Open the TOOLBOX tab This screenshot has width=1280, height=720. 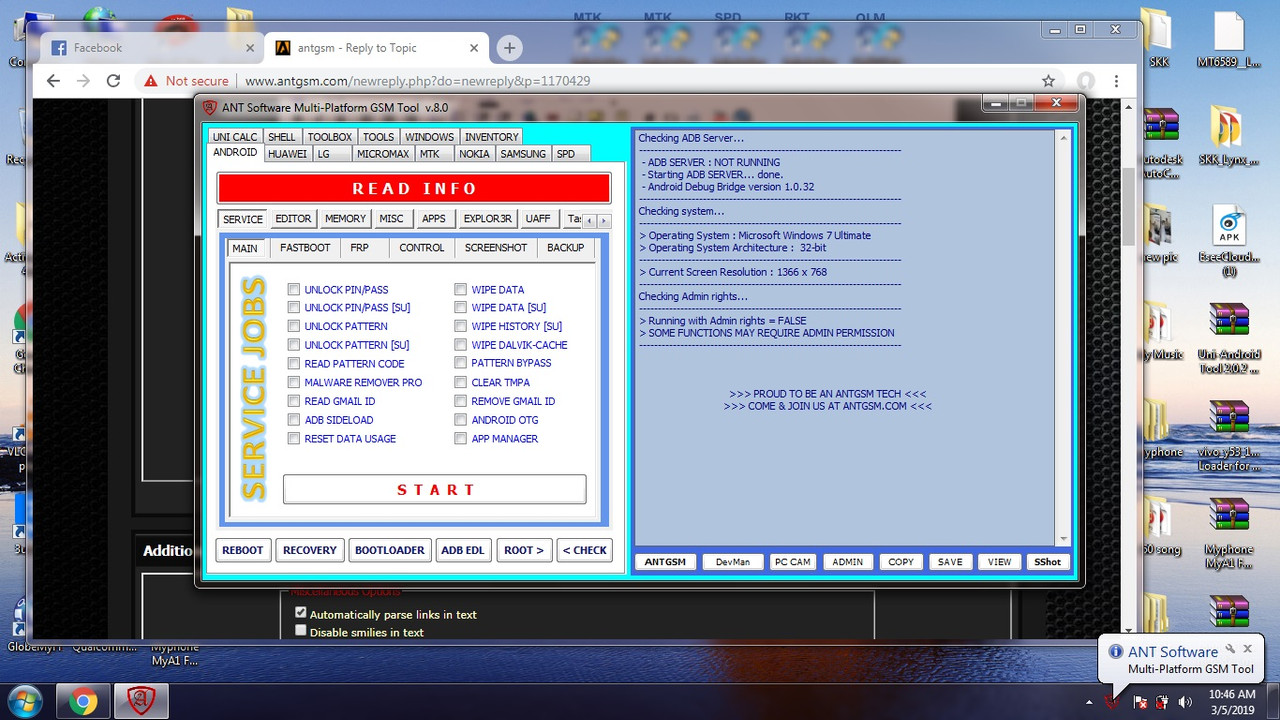[329, 137]
